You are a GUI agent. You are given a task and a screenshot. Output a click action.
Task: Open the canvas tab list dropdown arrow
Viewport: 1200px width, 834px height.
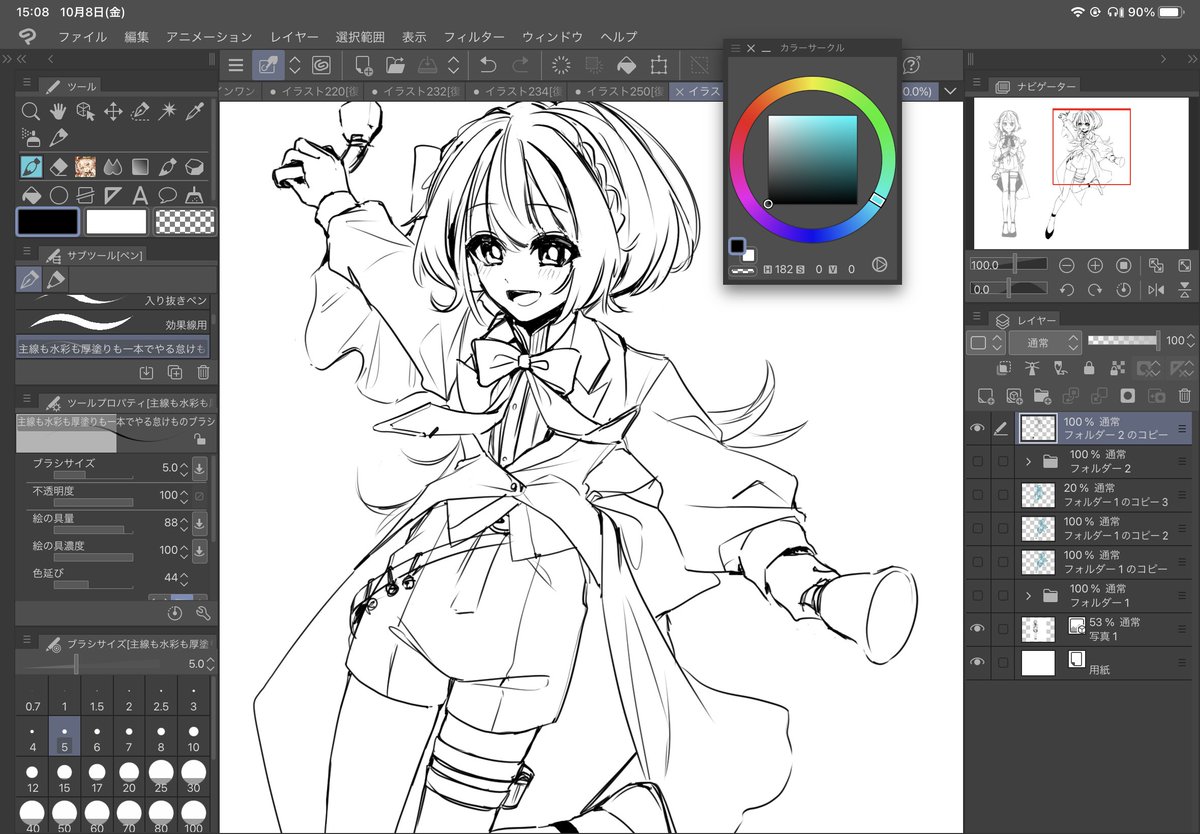950,91
